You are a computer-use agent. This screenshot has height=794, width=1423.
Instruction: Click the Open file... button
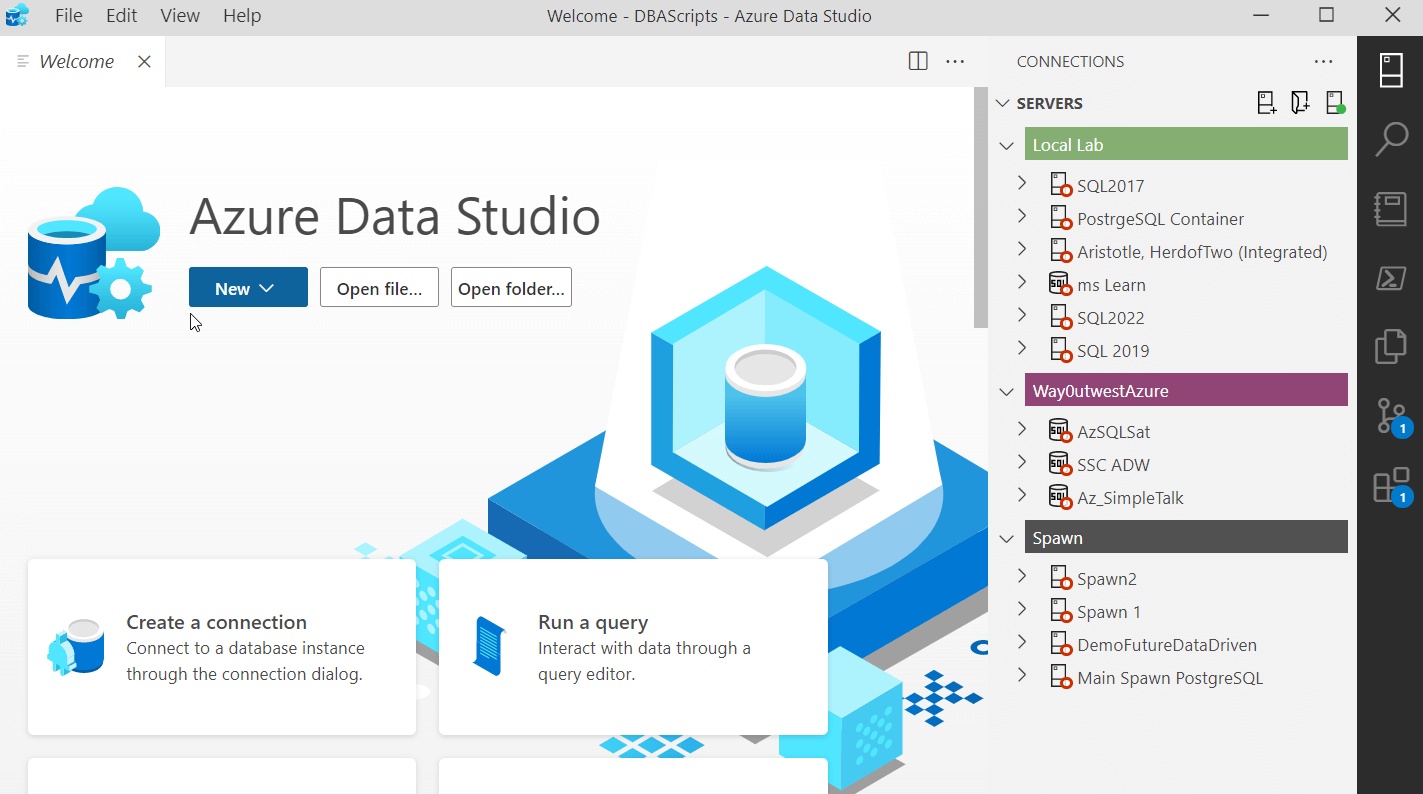click(x=379, y=288)
